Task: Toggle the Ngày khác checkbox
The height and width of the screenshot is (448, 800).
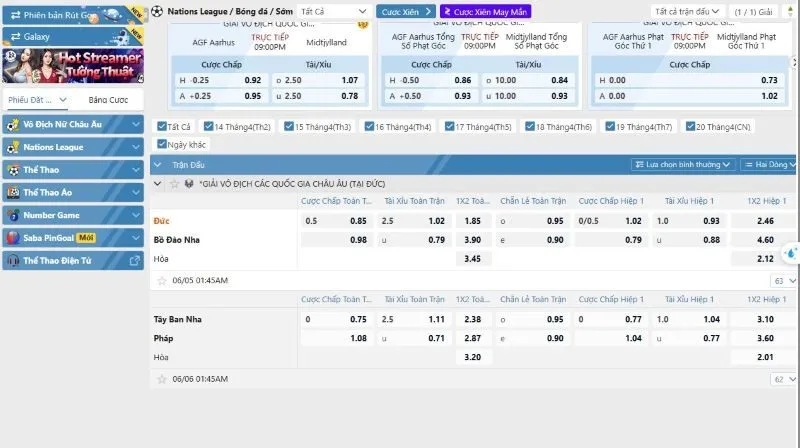Action: click(162, 145)
